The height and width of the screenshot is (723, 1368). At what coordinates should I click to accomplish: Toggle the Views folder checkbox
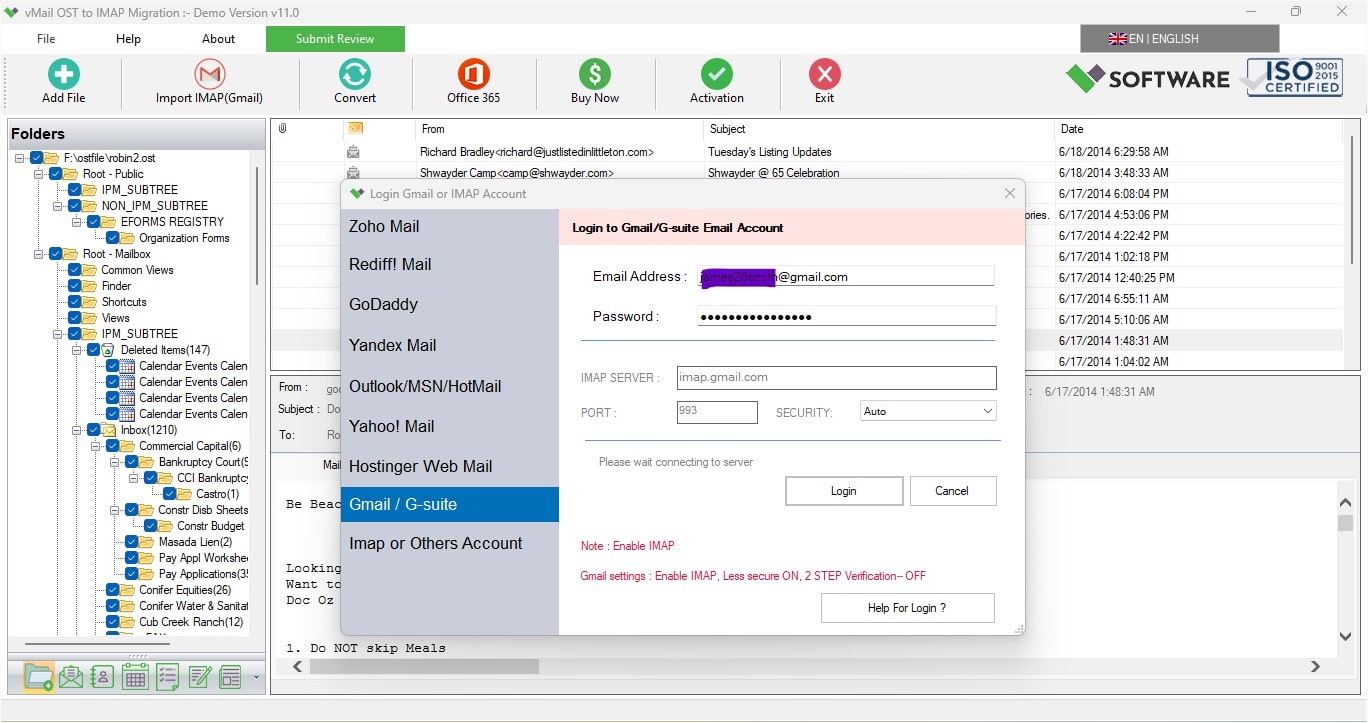pyautogui.click(x=75, y=318)
